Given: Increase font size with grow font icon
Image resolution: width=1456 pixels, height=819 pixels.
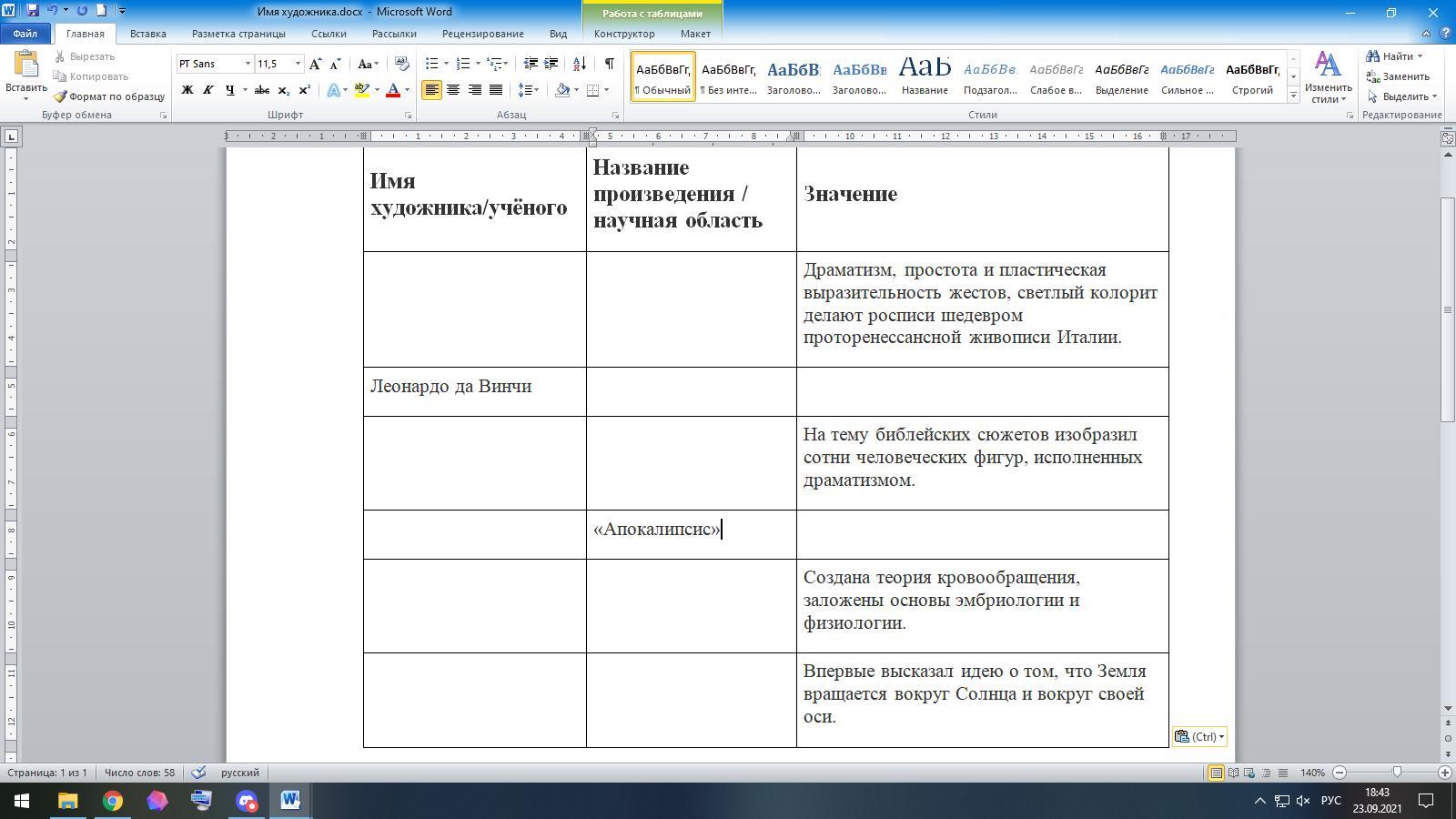Looking at the screenshot, I should 315,64.
